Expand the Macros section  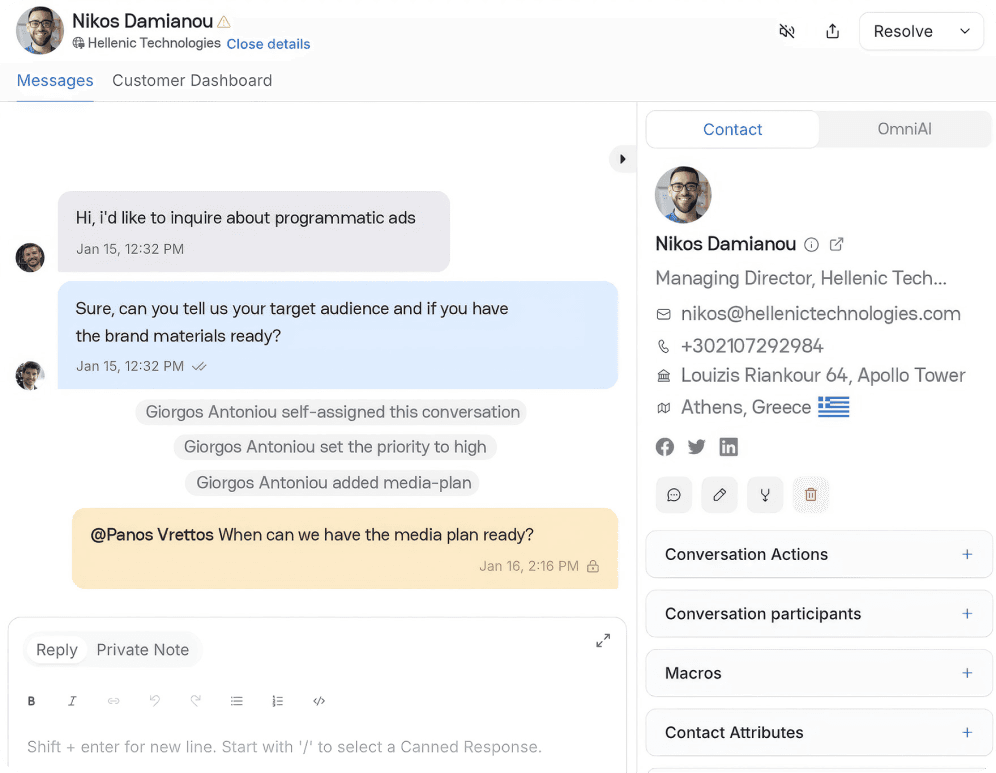(x=967, y=673)
